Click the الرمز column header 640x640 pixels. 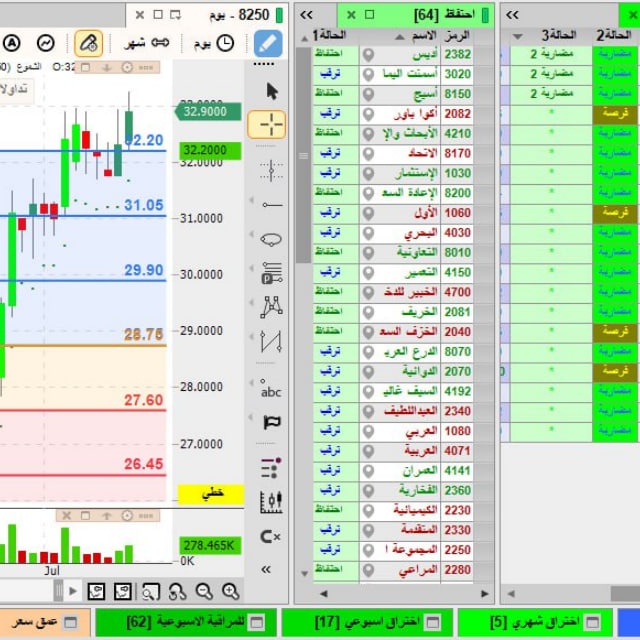[457, 36]
